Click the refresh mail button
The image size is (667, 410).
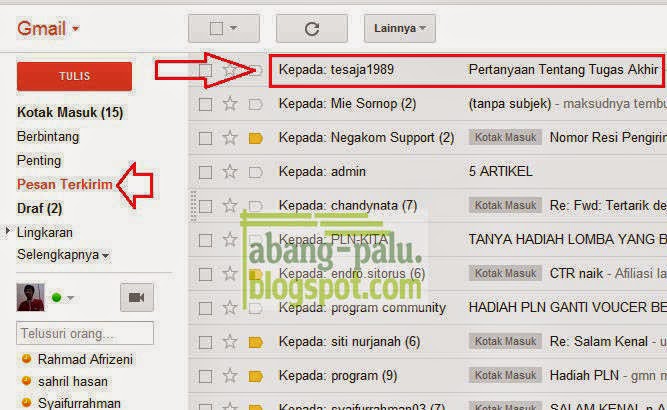312,28
